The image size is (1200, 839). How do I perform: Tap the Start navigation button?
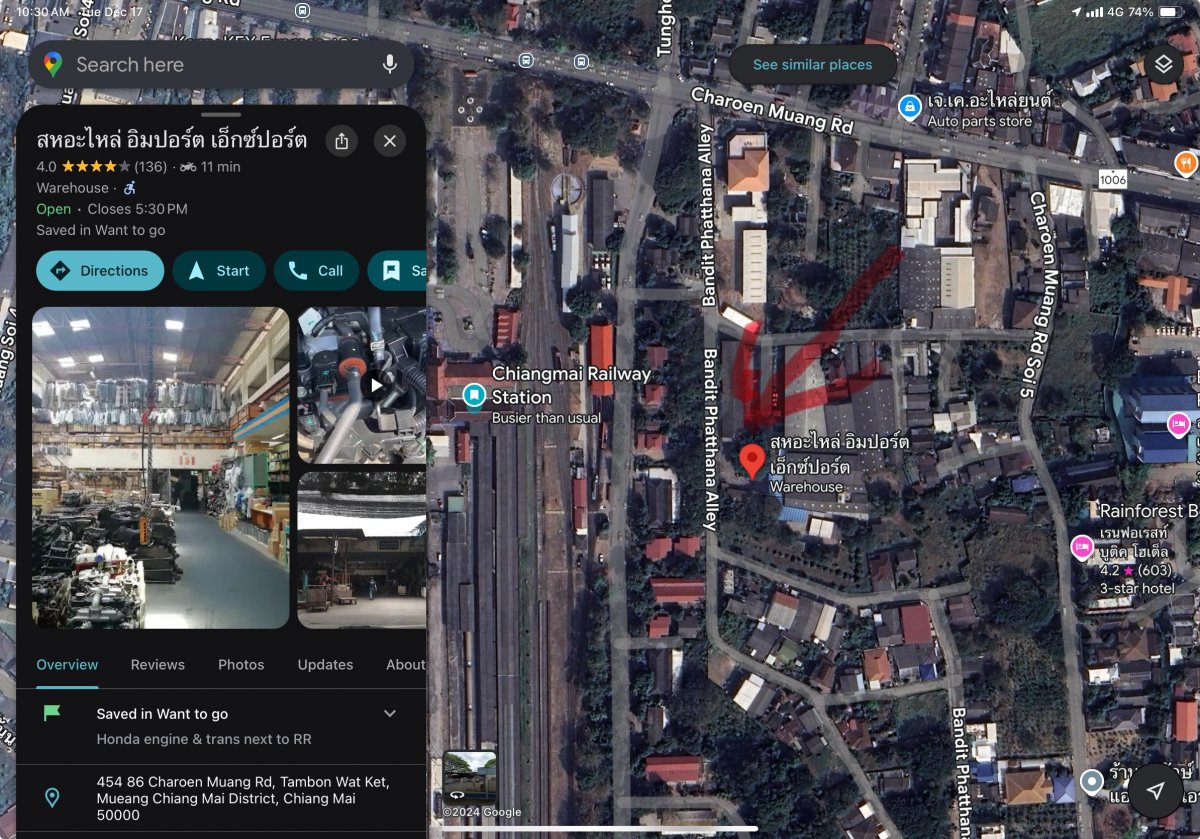click(219, 271)
